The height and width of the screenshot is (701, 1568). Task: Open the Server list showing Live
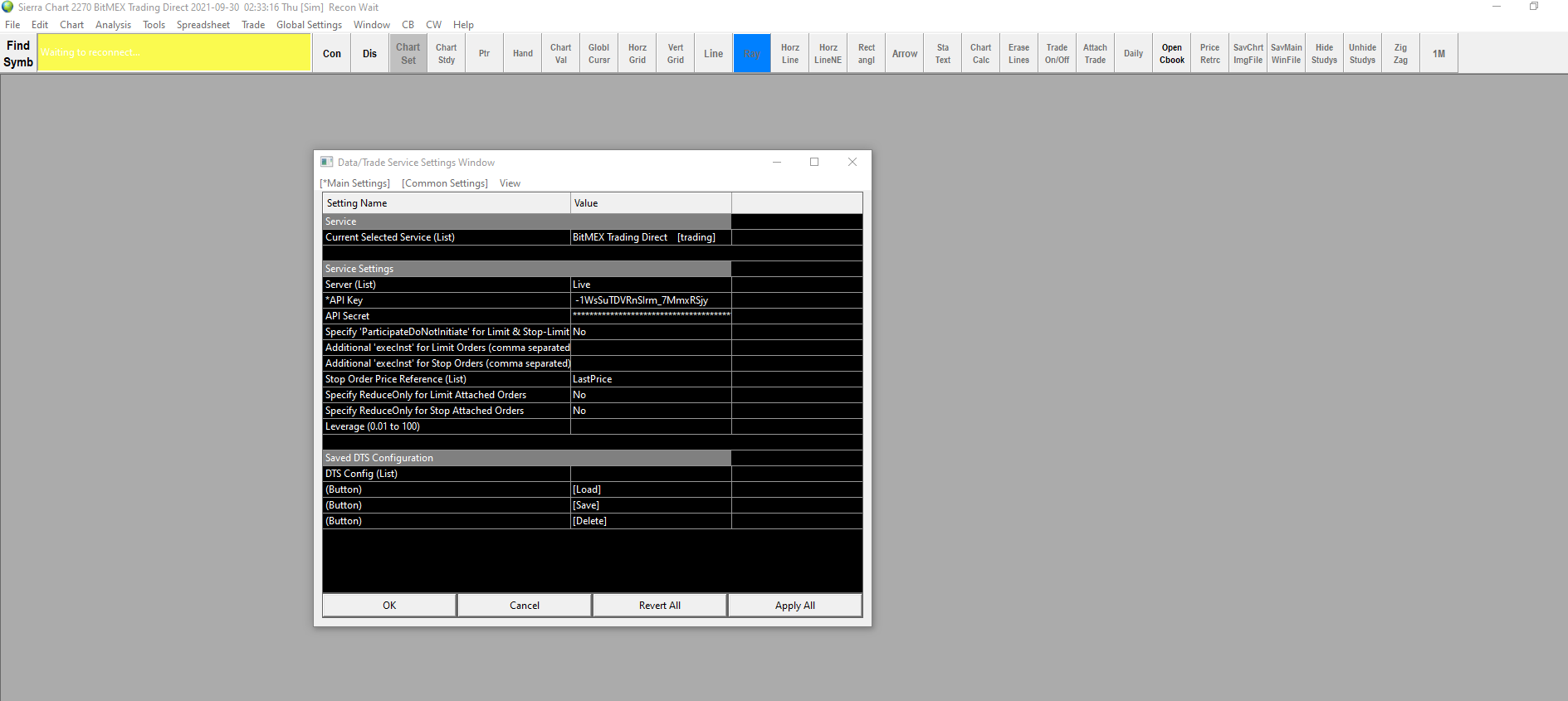click(650, 285)
